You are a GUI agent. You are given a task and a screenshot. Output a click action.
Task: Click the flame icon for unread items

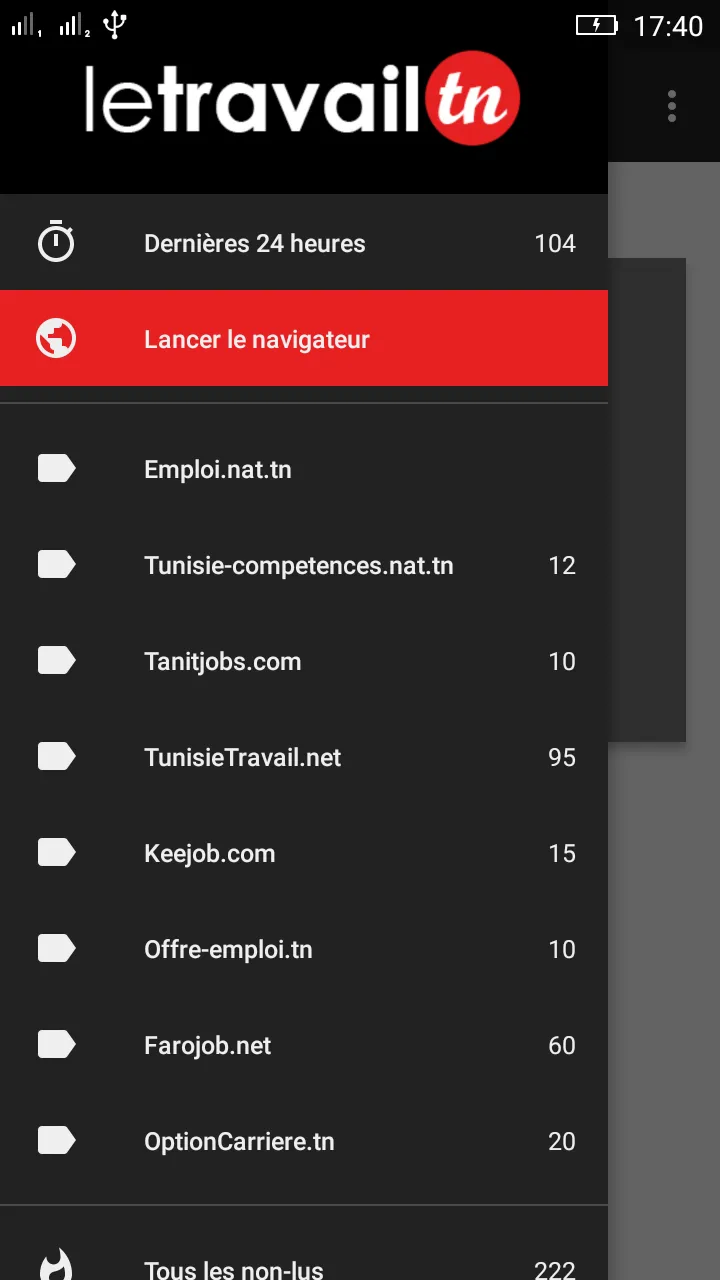[56, 1265]
